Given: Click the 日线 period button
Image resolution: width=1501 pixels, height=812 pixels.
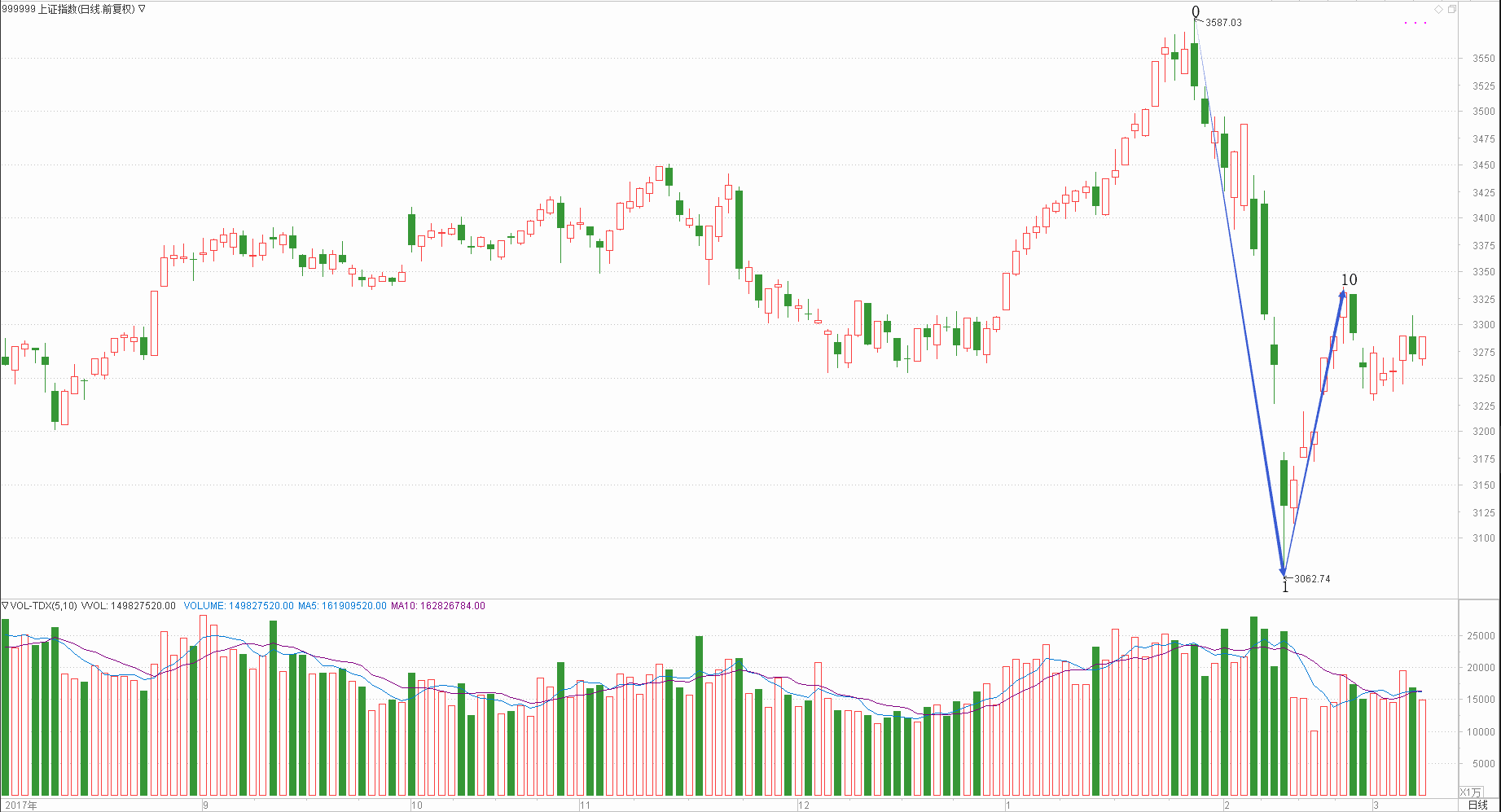Looking at the screenshot, I should (x=1477, y=805).
